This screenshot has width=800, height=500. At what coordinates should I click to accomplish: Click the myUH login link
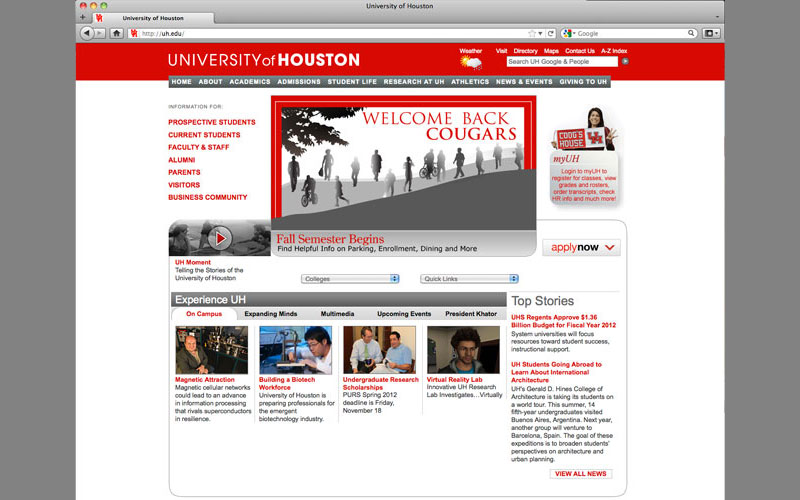pos(584,185)
